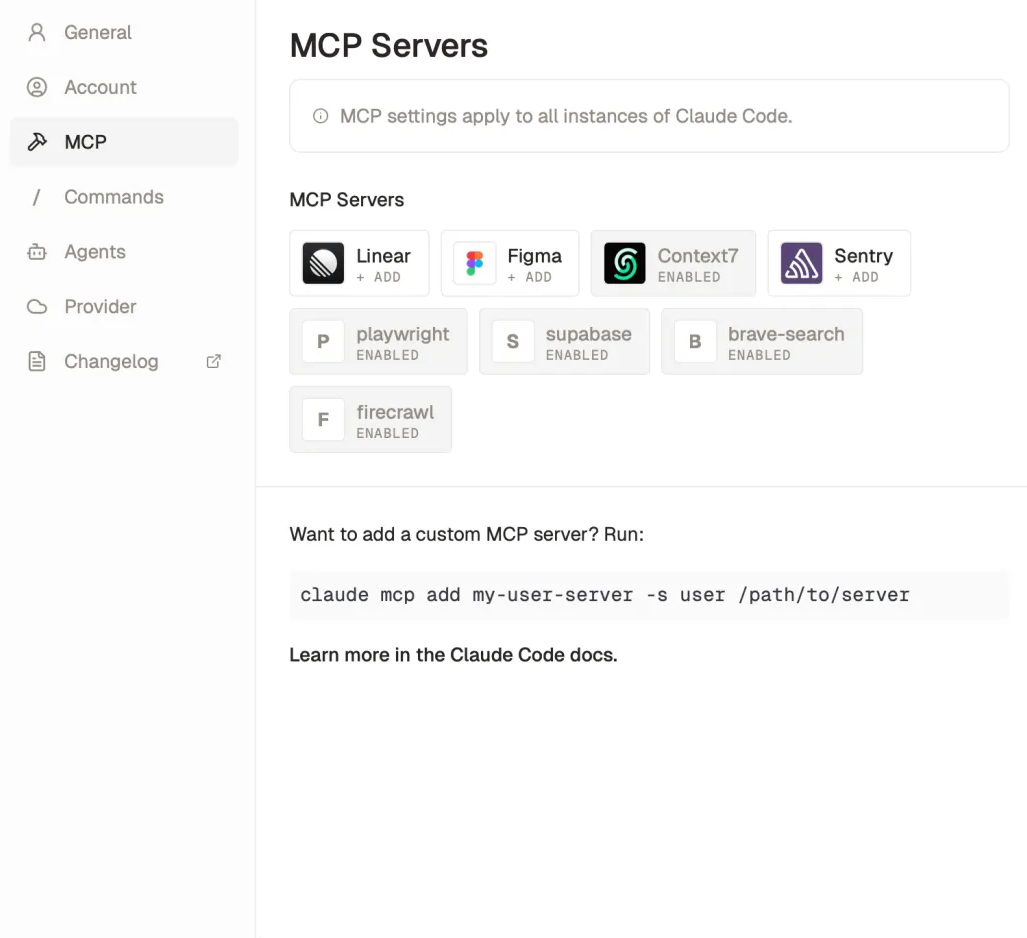Click 'Want to add a custom MCP server? Run:' text
Image resolution: width=1027 pixels, height=938 pixels.
coord(466,535)
